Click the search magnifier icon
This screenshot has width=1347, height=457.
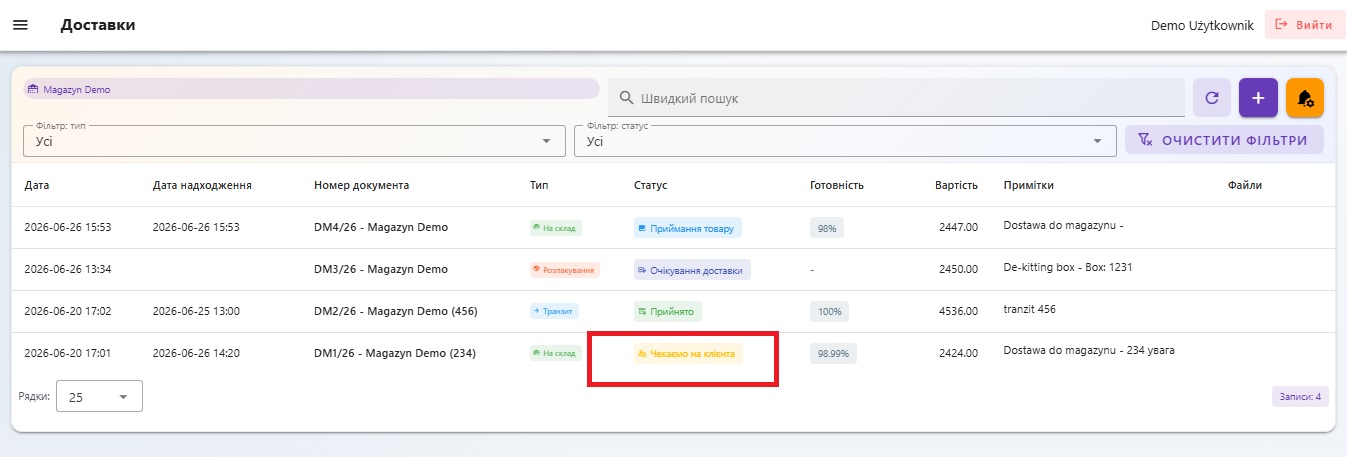point(627,98)
